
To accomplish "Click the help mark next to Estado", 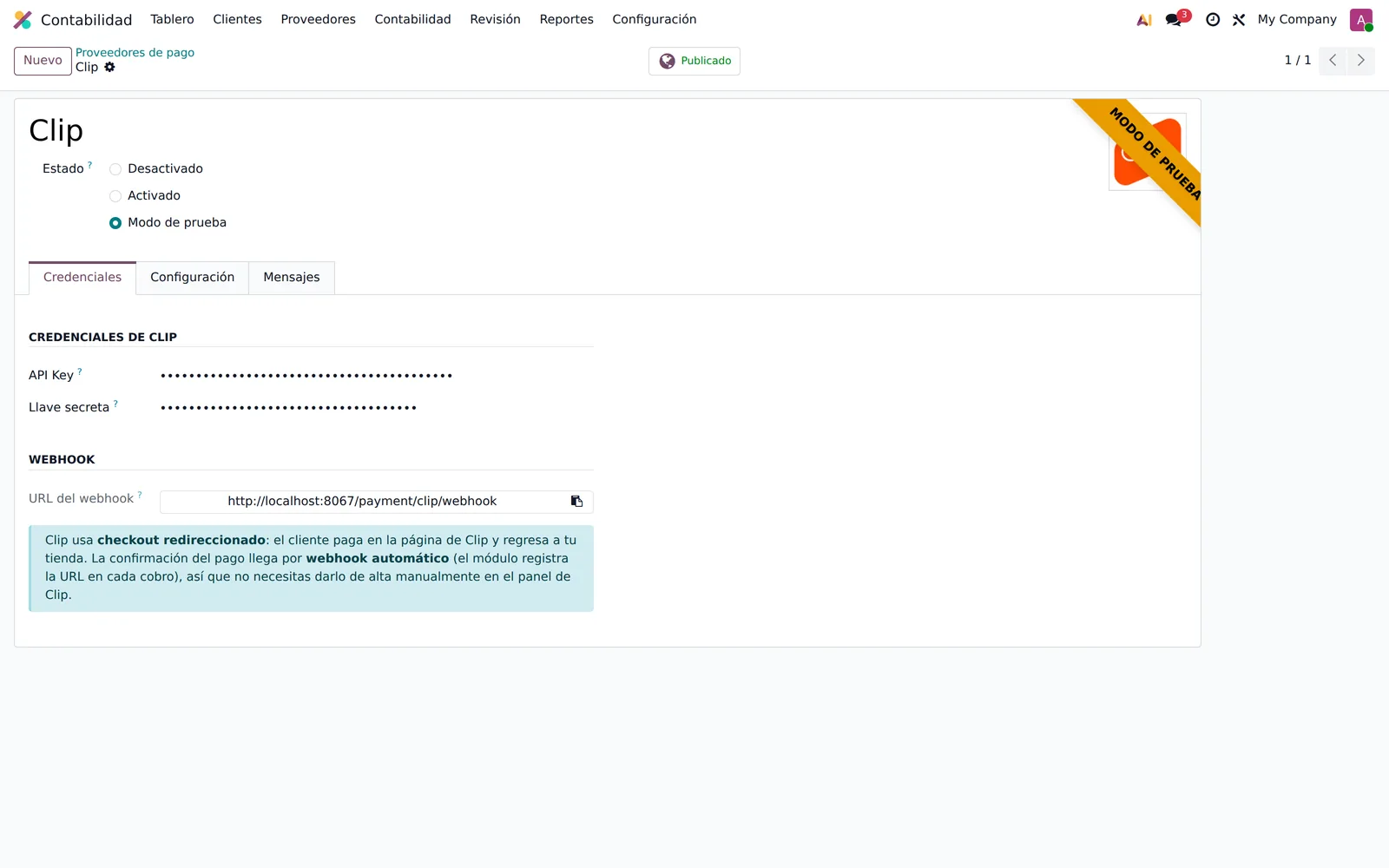I will (x=89, y=164).
